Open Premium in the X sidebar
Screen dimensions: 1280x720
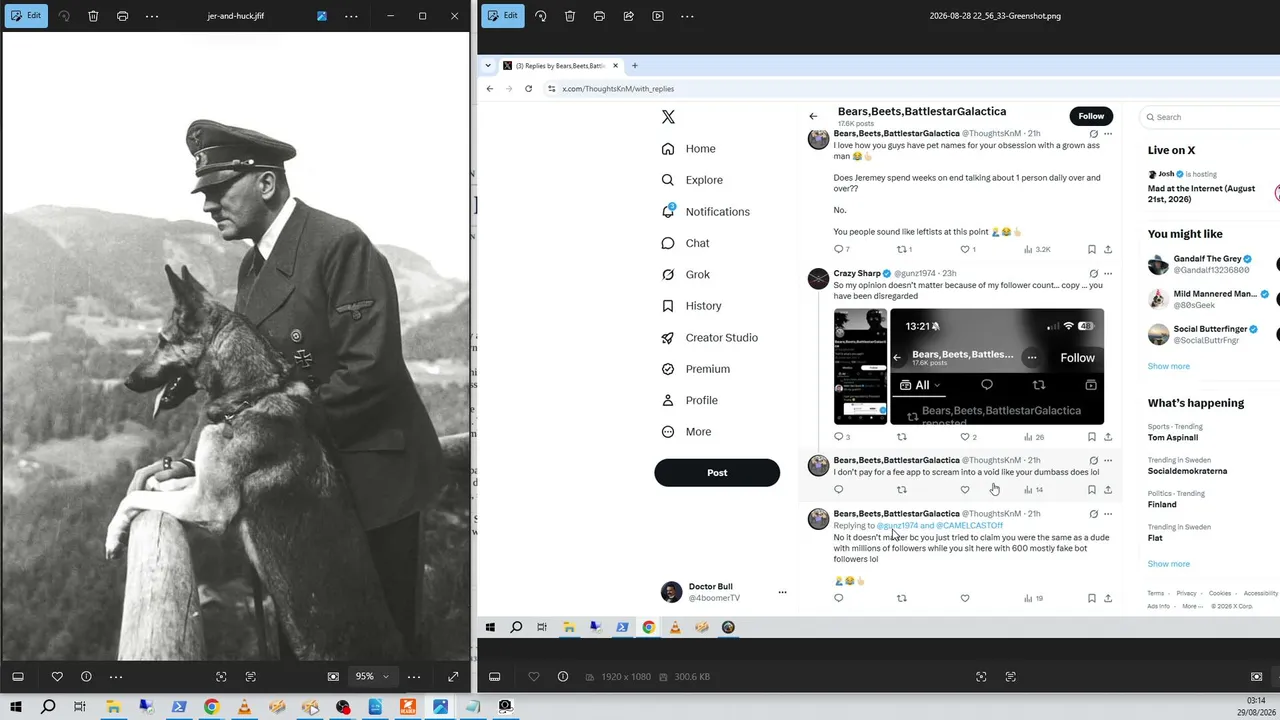696,369
